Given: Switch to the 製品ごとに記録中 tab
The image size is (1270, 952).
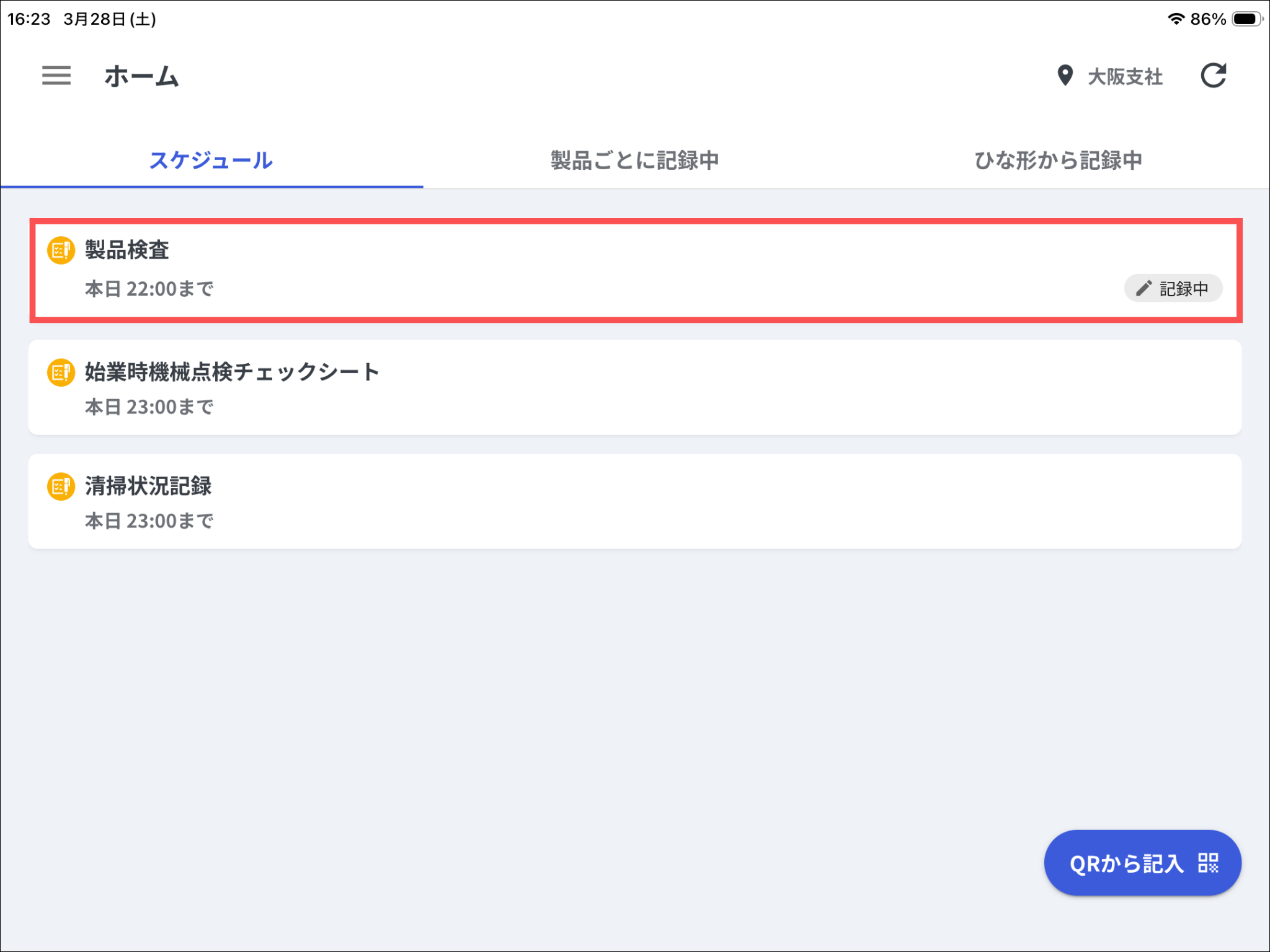Looking at the screenshot, I should [x=634, y=161].
